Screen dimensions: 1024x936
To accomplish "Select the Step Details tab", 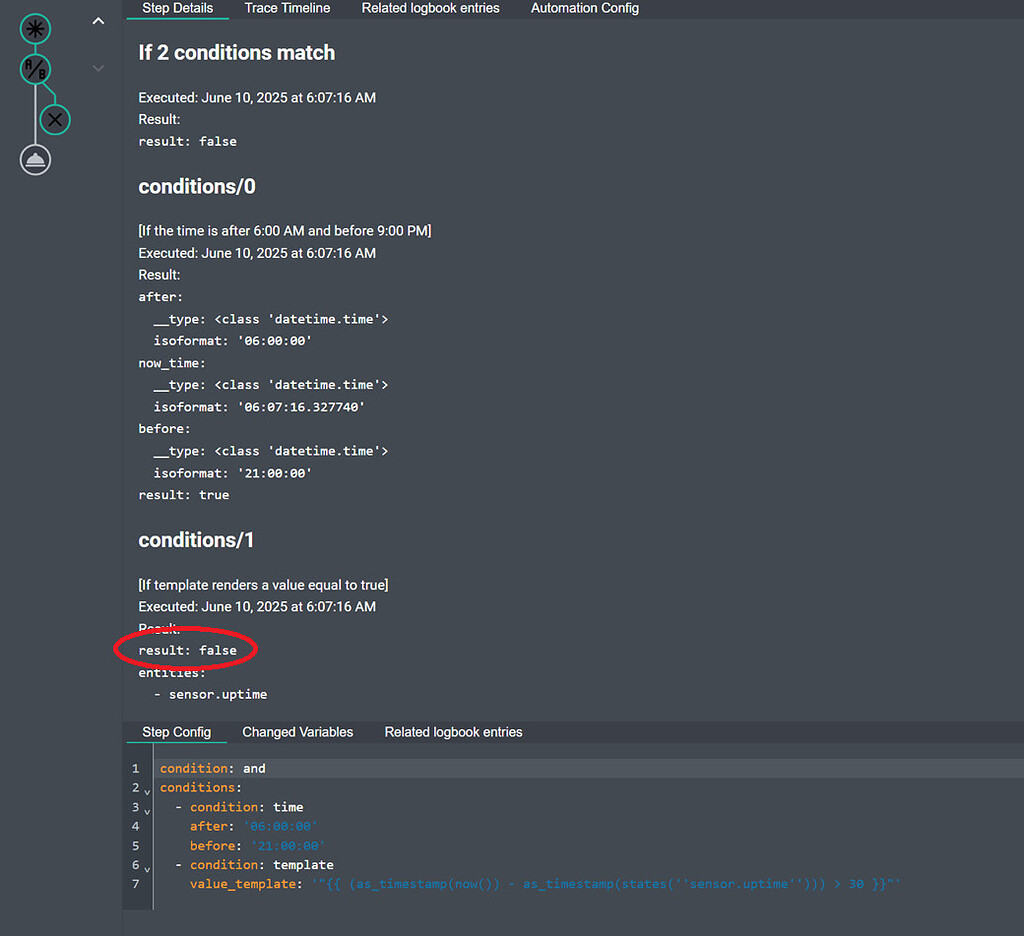I will click(x=177, y=8).
